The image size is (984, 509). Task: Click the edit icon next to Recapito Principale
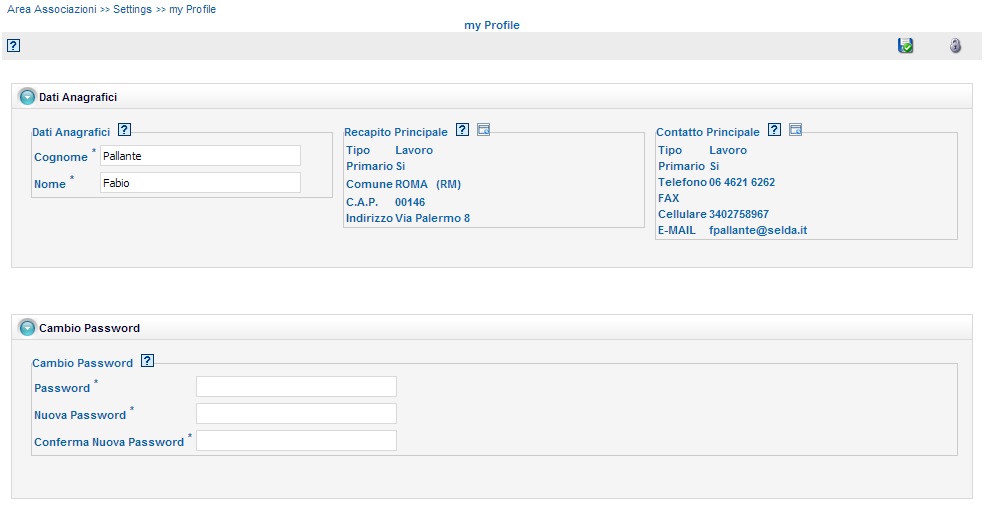click(483, 129)
